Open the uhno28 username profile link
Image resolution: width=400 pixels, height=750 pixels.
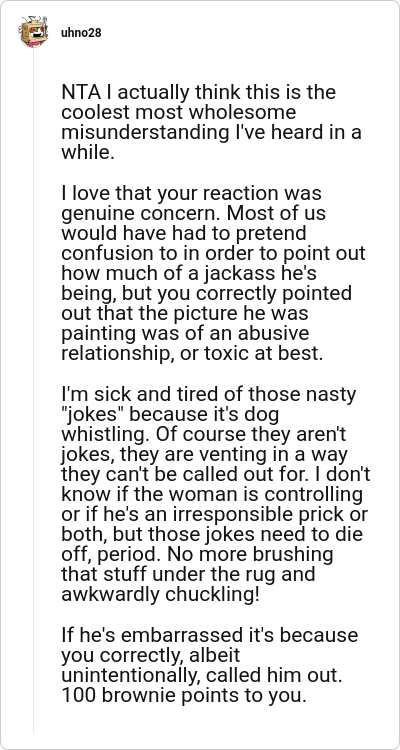click(x=81, y=33)
